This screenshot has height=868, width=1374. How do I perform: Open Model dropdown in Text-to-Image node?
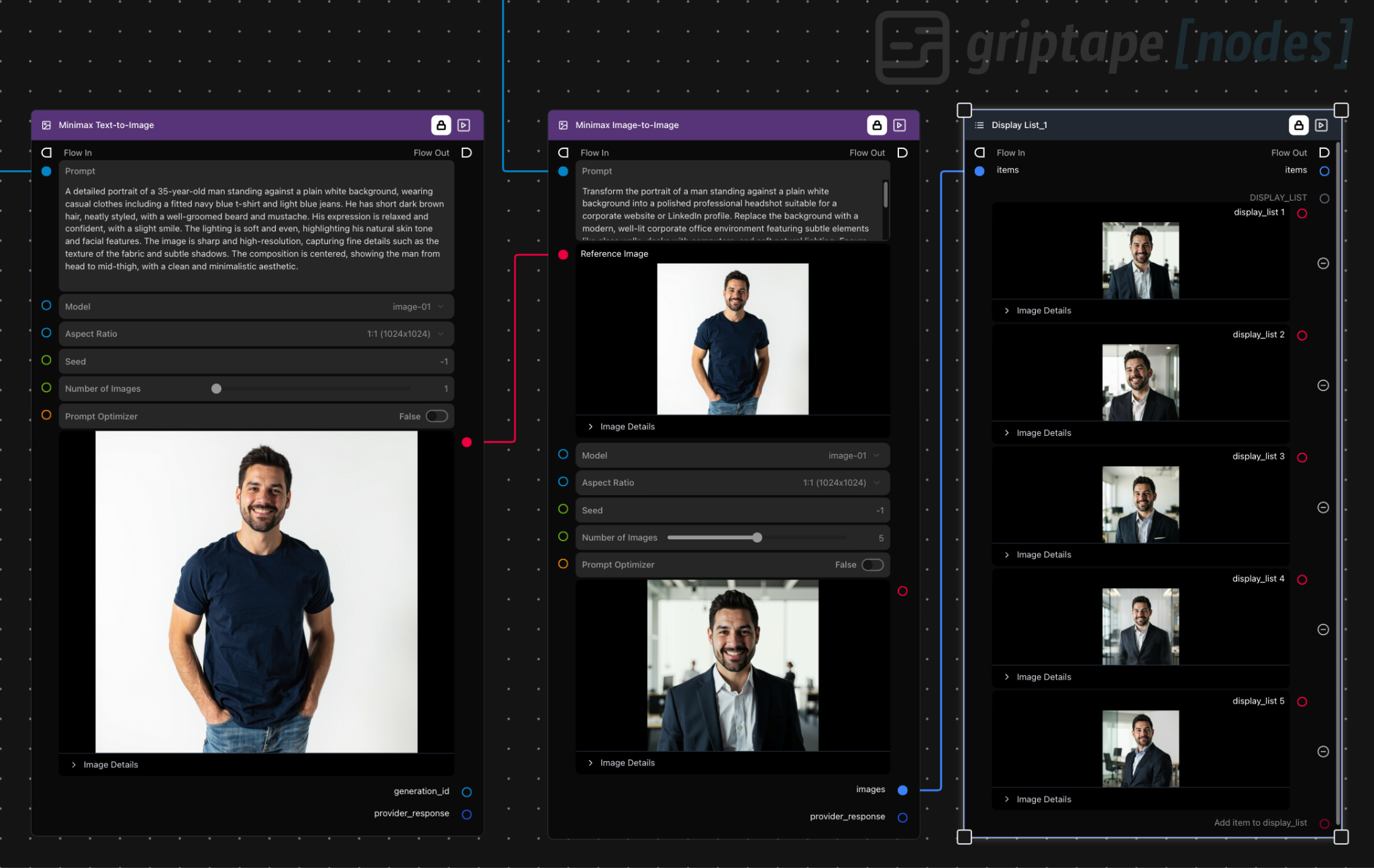pyautogui.click(x=256, y=307)
